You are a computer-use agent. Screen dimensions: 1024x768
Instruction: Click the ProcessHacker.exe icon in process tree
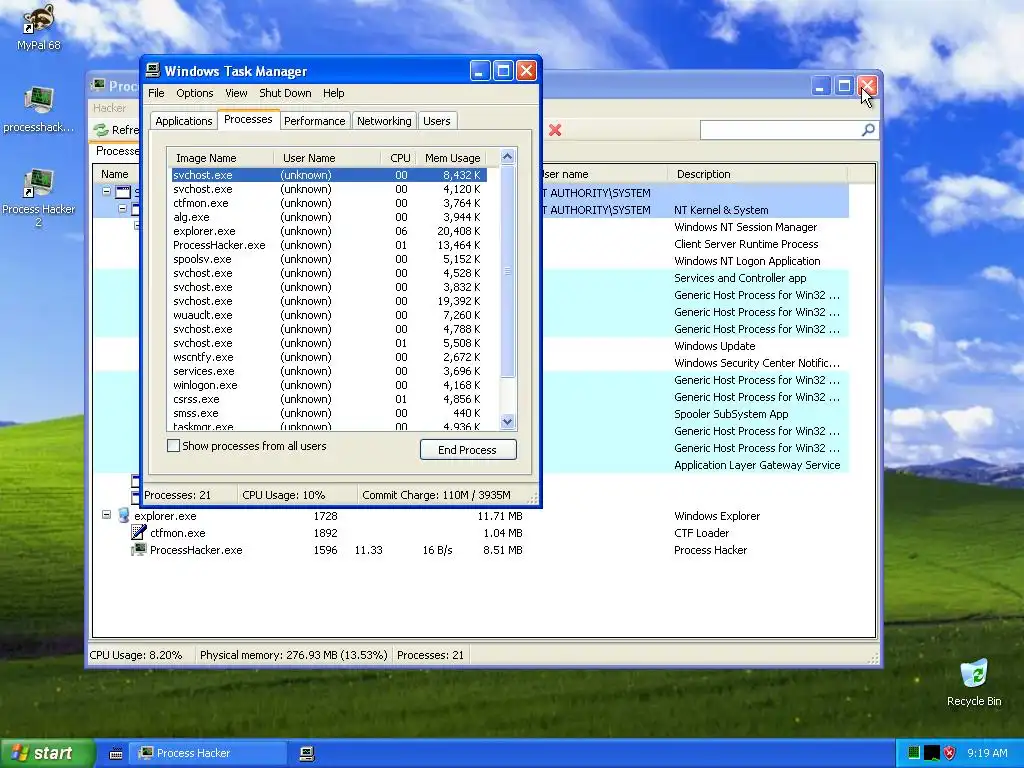point(139,550)
